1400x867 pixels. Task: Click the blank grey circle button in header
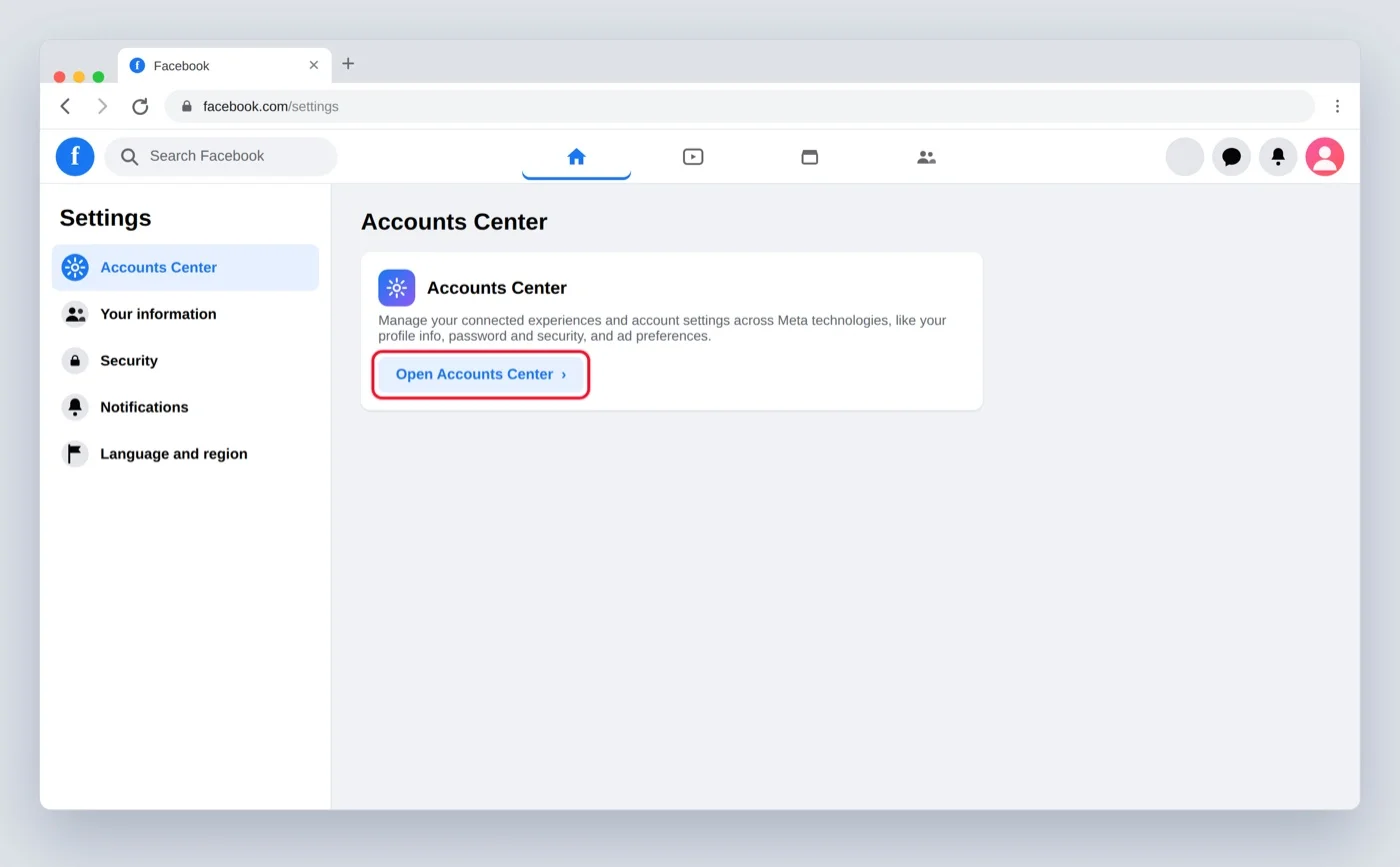tap(1185, 156)
